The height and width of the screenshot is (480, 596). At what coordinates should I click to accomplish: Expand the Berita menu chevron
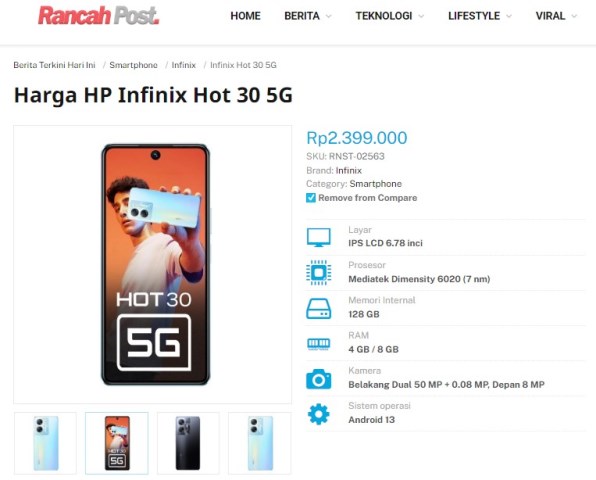[x=329, y=16]
